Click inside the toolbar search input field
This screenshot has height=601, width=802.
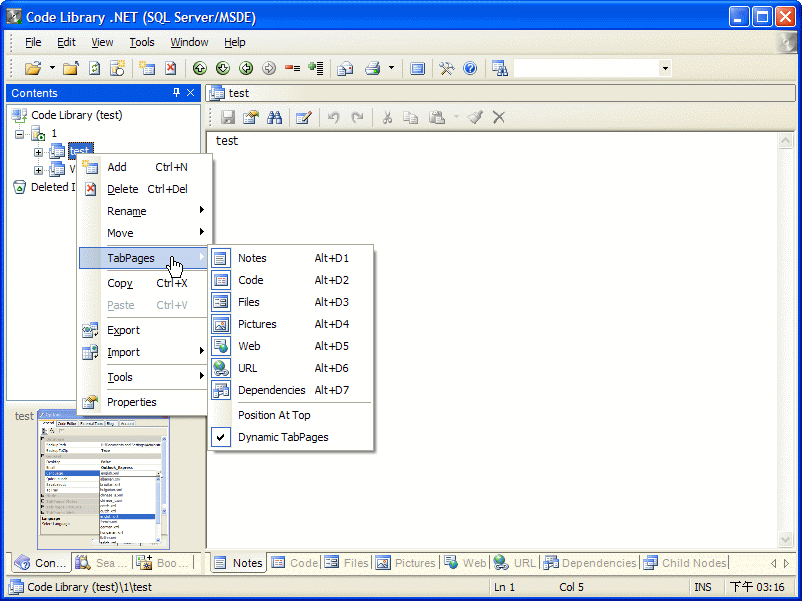point(586,68)
